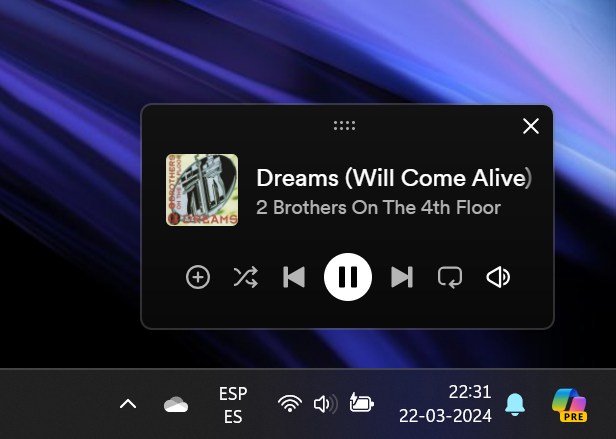Toggle shuffle in the mini player
Screen dimensions: 616x439
point(246,277)
